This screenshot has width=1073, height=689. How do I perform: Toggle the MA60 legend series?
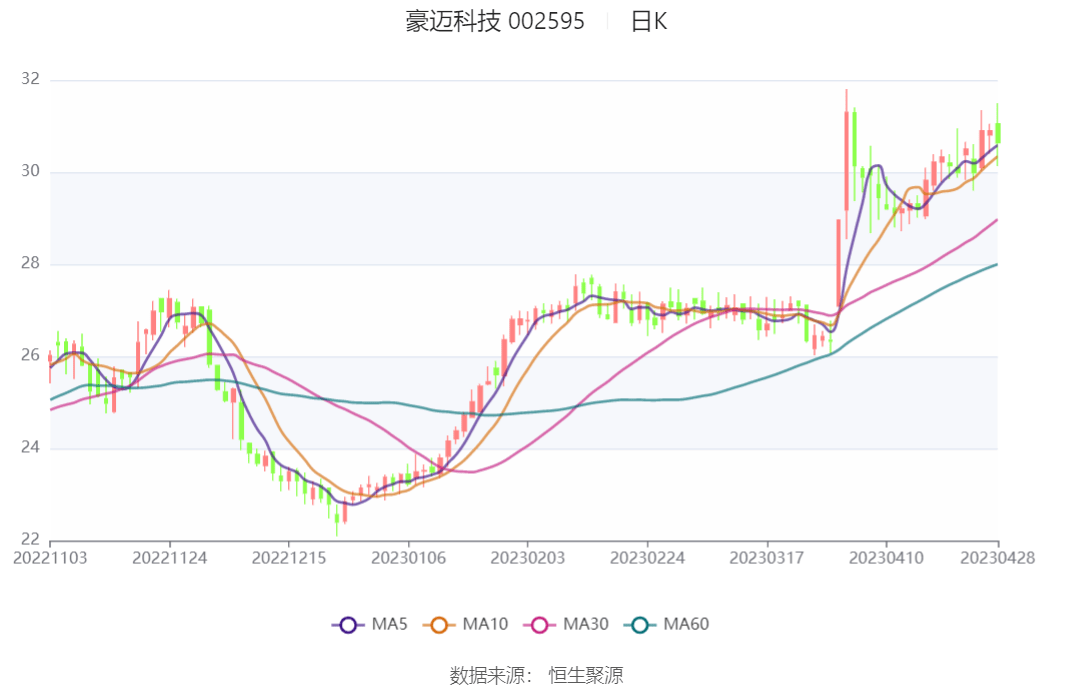point(667,624)
